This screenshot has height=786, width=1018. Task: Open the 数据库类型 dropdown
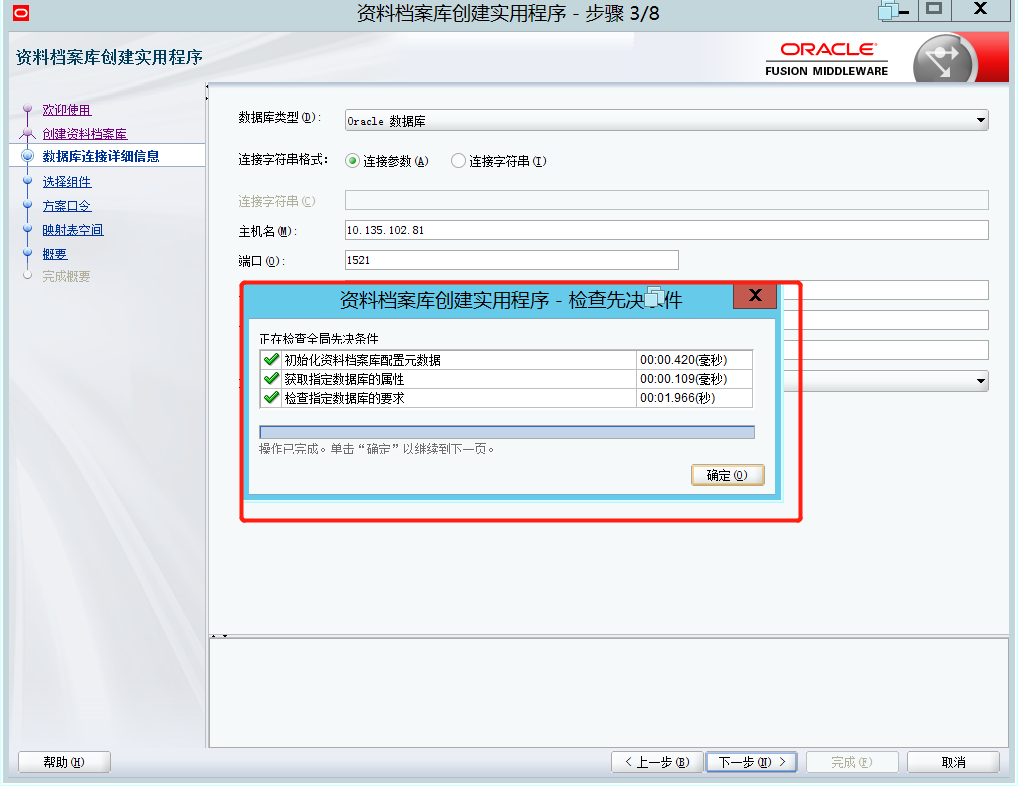(980, 120)
